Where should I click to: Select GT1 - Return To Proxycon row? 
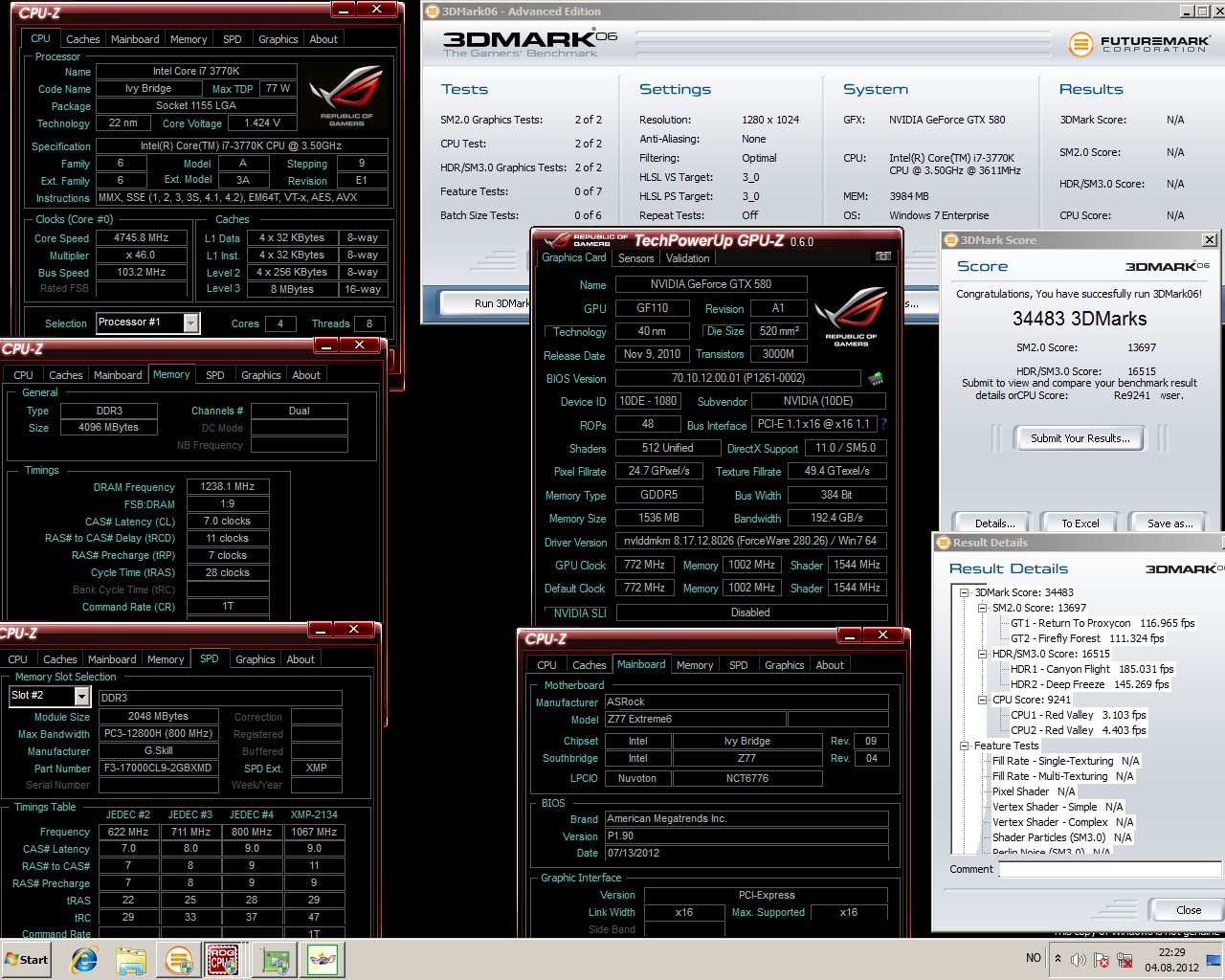pos(1102,623)
